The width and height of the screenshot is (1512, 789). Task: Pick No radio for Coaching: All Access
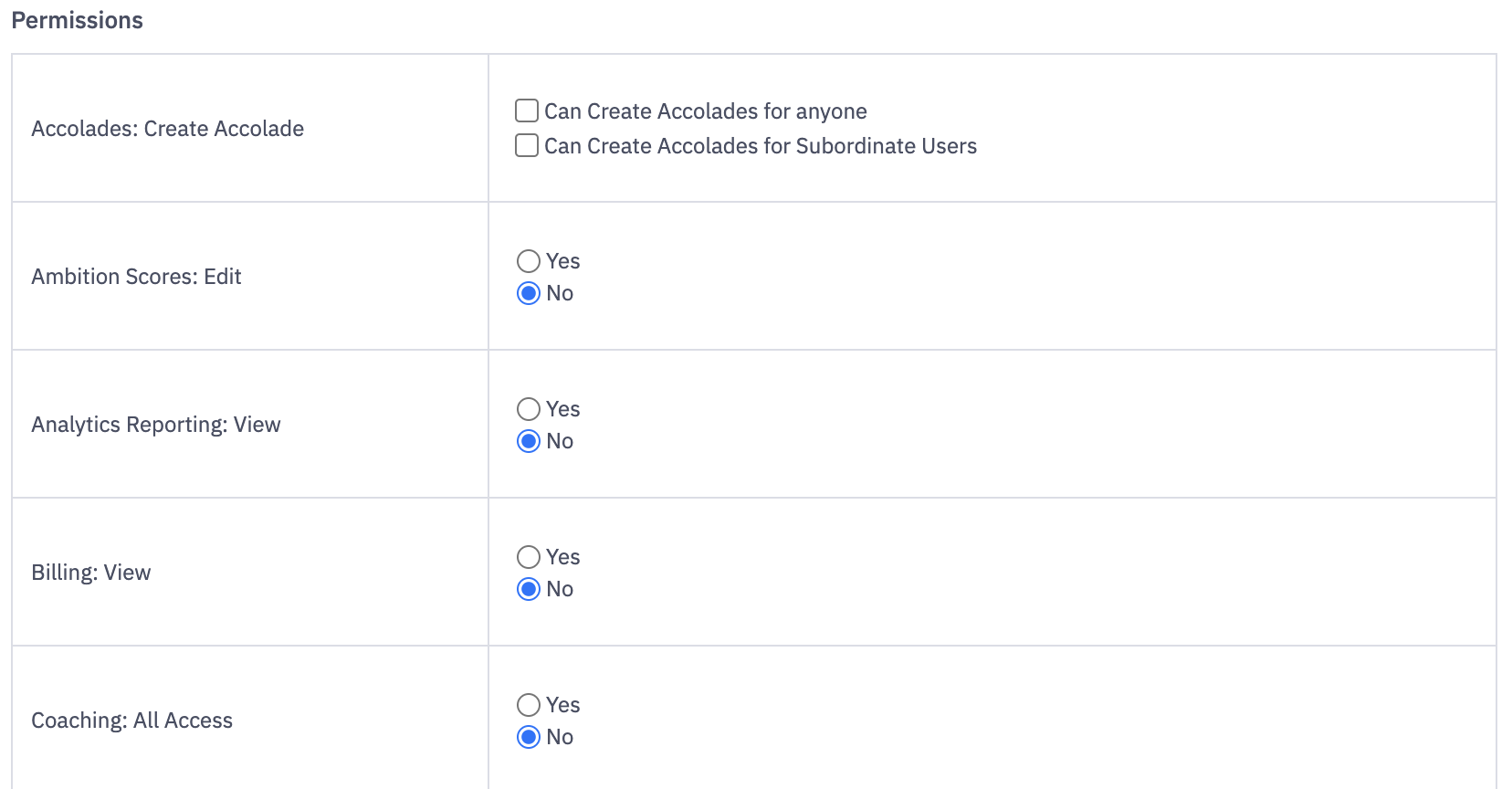[x=529, y=737]
